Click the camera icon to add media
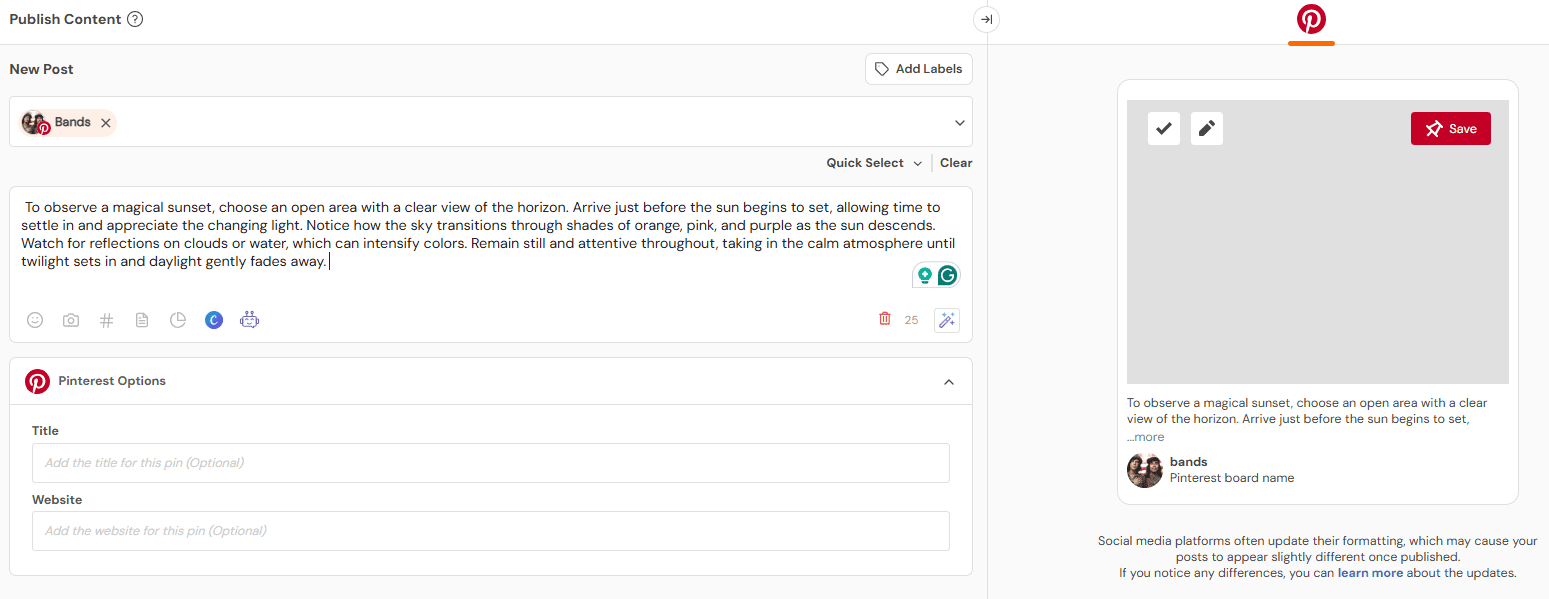The image size is (1549, 599). 70,319
